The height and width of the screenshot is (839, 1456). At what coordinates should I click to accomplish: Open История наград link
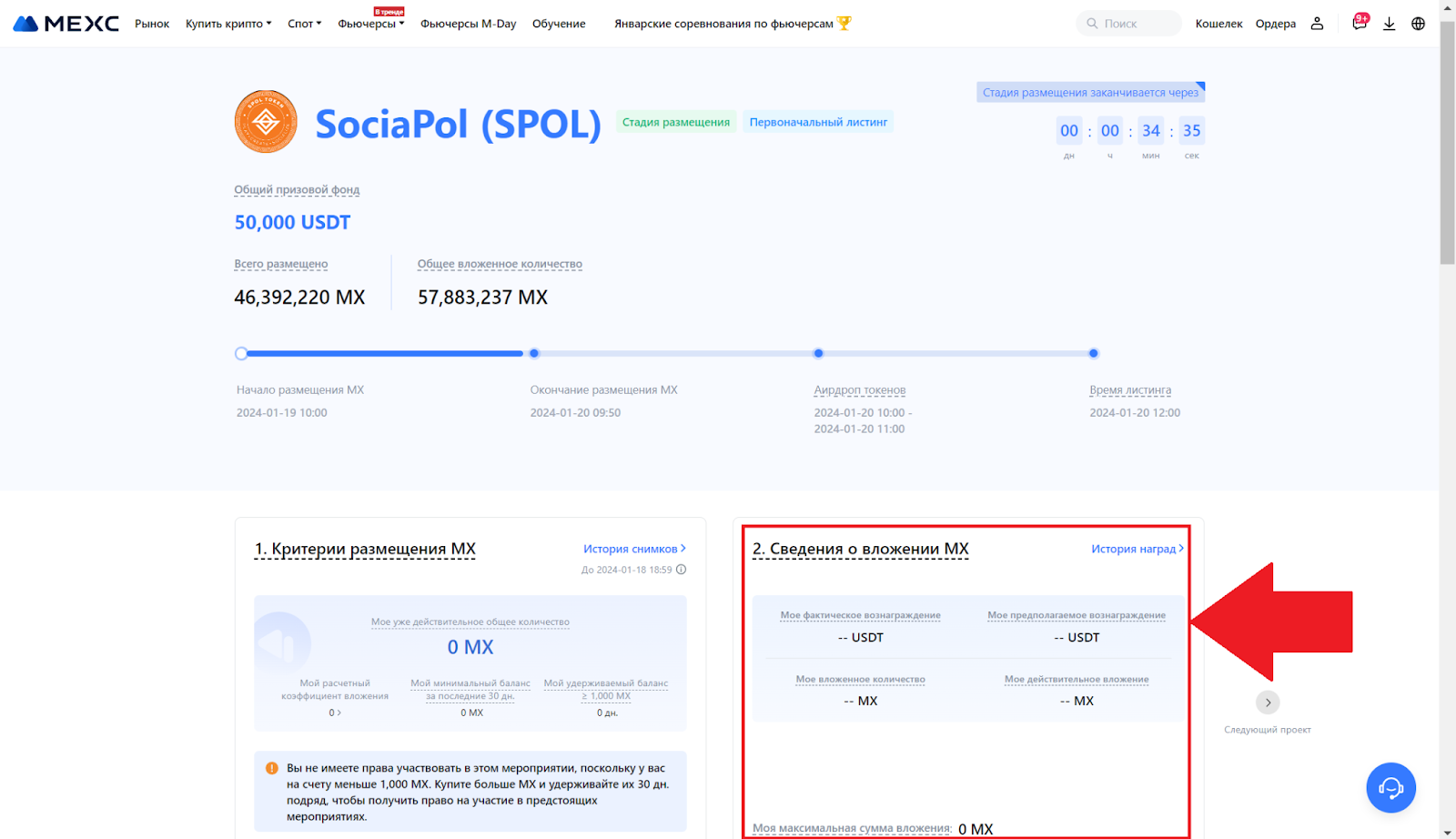(x=1137, y=549)
